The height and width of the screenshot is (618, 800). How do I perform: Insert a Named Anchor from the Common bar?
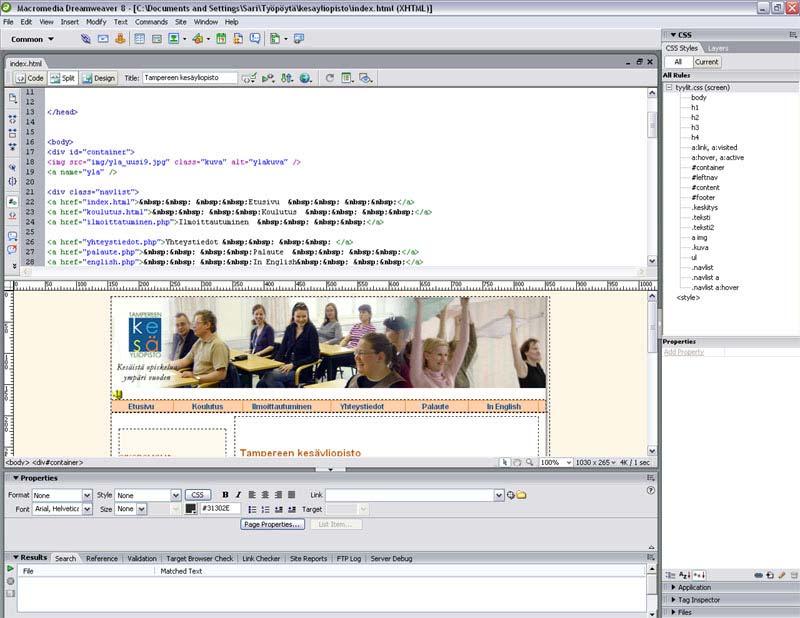[120, 39]
